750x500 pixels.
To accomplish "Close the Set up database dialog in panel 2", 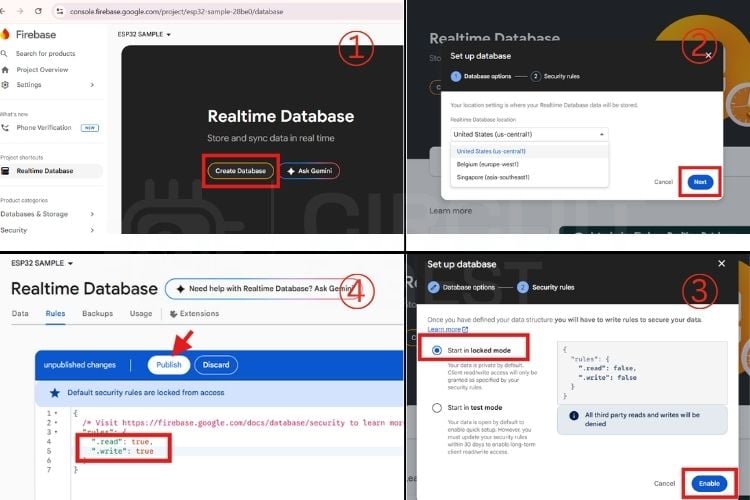I will pos(708,56).
